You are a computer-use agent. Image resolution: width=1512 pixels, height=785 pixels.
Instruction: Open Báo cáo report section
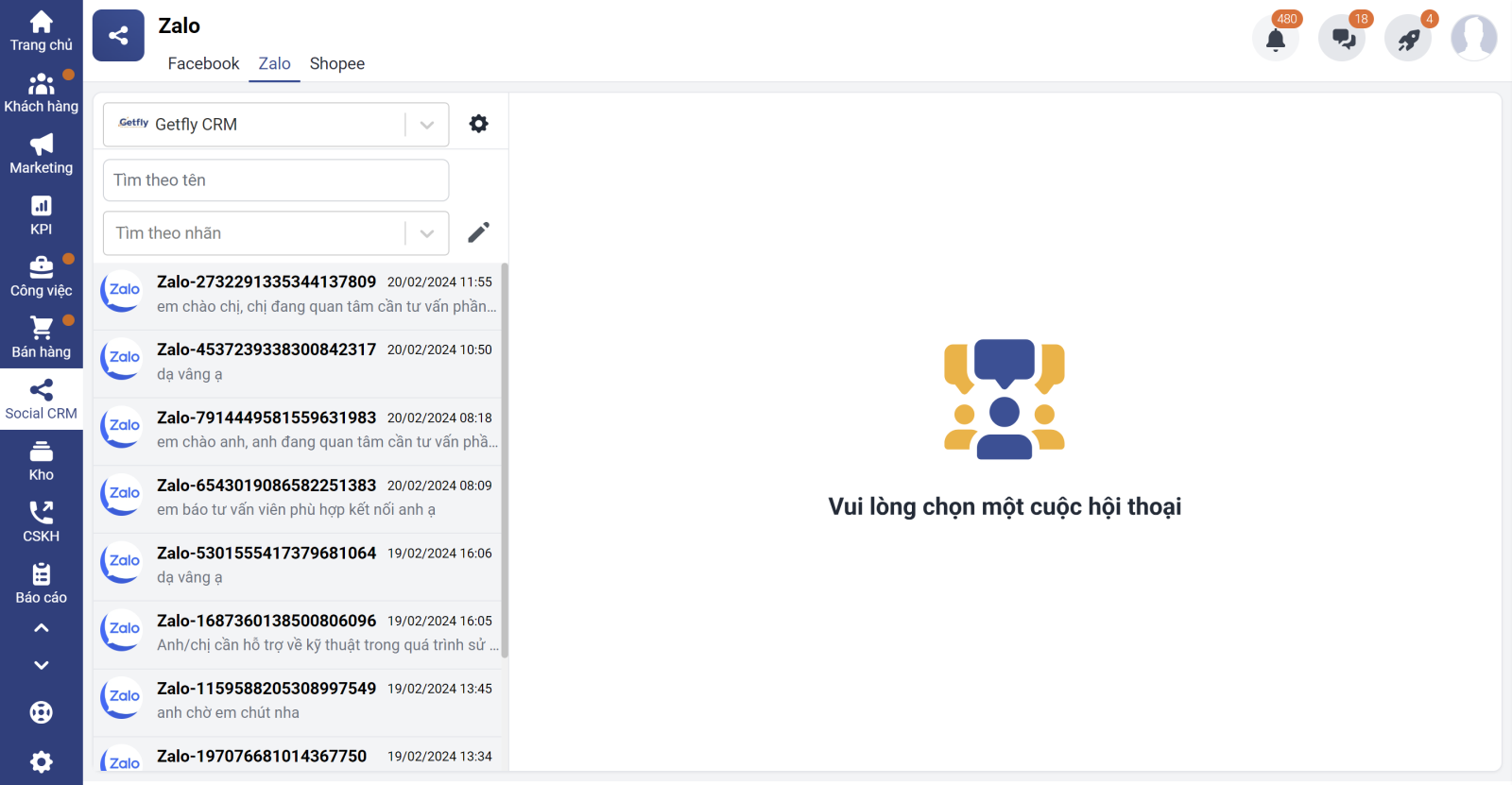tap(41, 584)
